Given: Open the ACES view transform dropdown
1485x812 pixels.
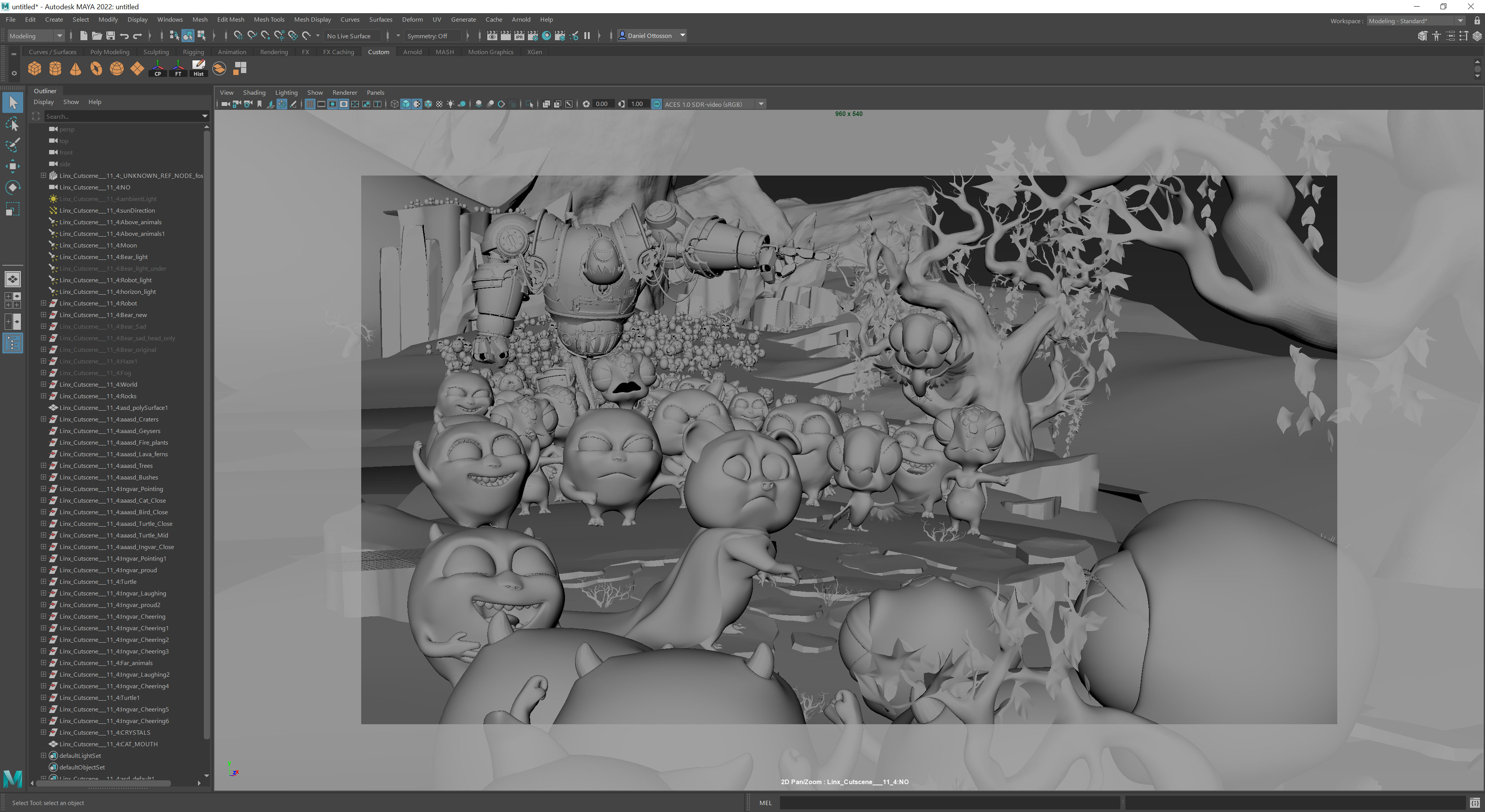Looking at the screenshot, I should pos(761,104).
